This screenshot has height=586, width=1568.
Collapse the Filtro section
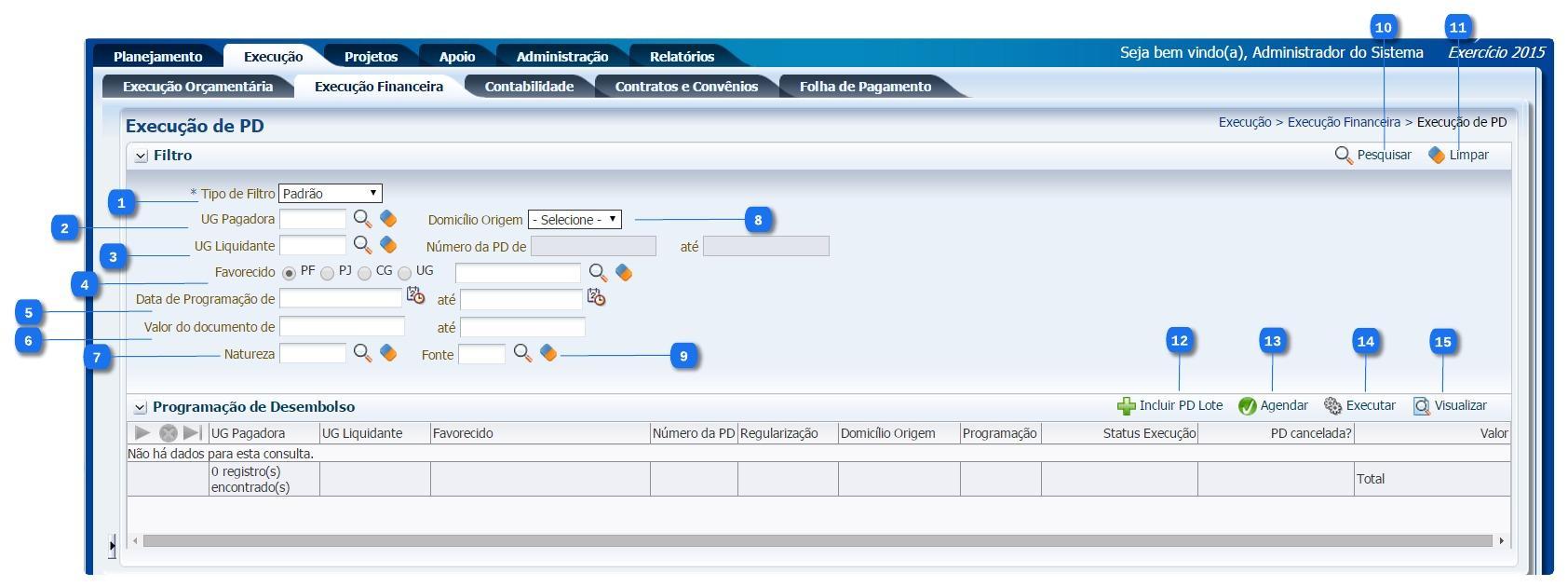141,157
